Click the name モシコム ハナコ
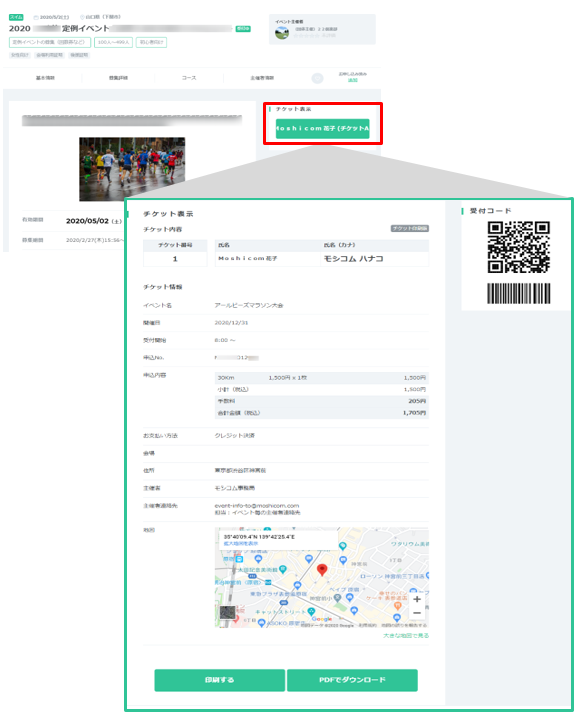 354,259
